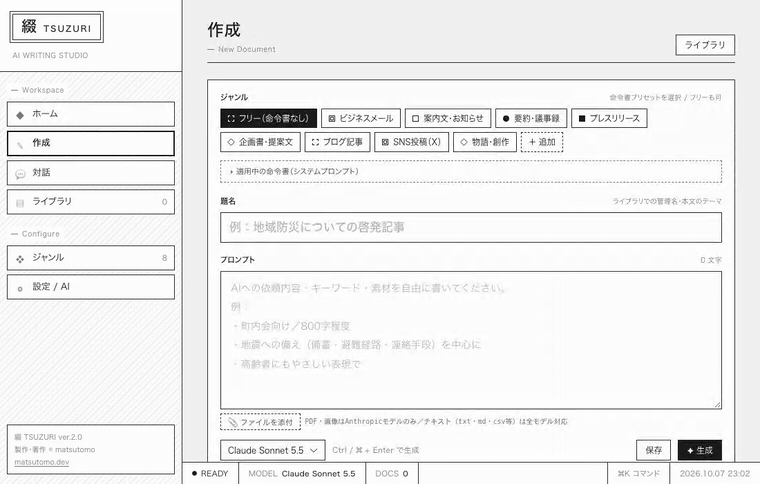Image resolution: width=760 pixels, height=484 pixels.
Task: Click the ライブラリ button at the top right
Action: click(x=705, y=45)
